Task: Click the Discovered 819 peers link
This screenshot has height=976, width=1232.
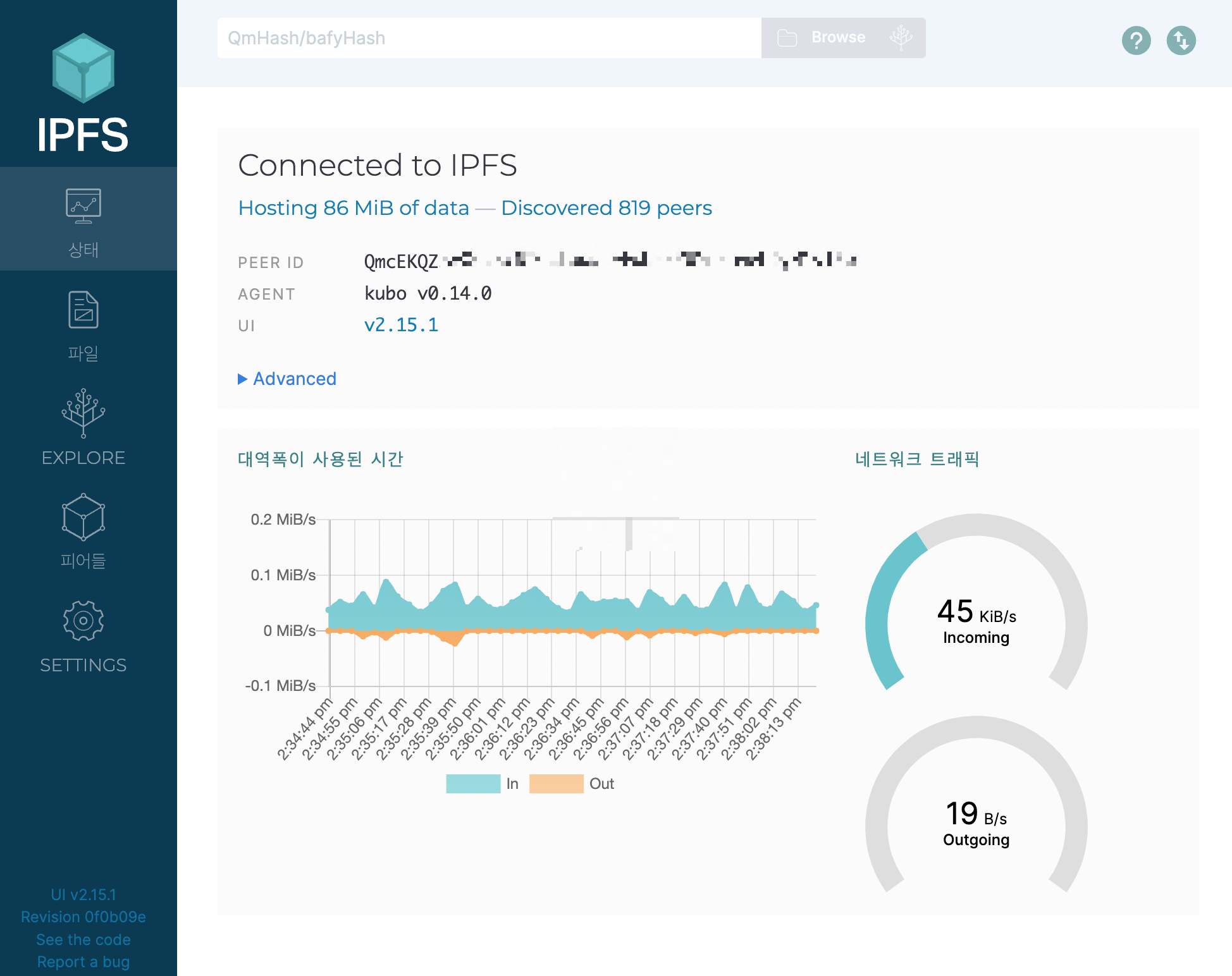Action: [606, 208]
